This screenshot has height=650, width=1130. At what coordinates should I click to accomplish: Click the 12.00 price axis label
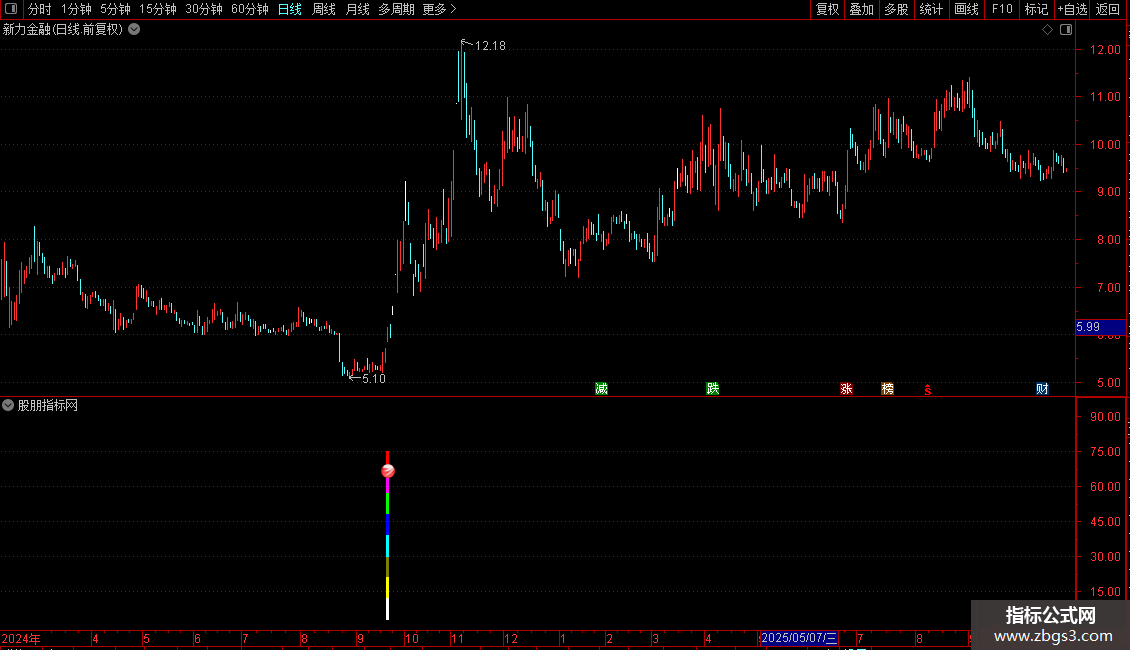pos(1105,50)
